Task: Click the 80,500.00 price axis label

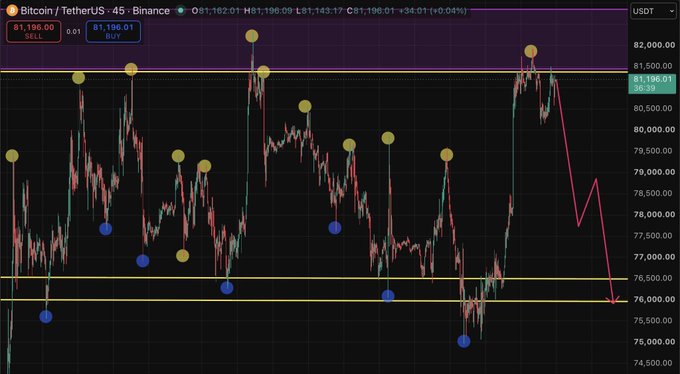Action: coord(654,108)
